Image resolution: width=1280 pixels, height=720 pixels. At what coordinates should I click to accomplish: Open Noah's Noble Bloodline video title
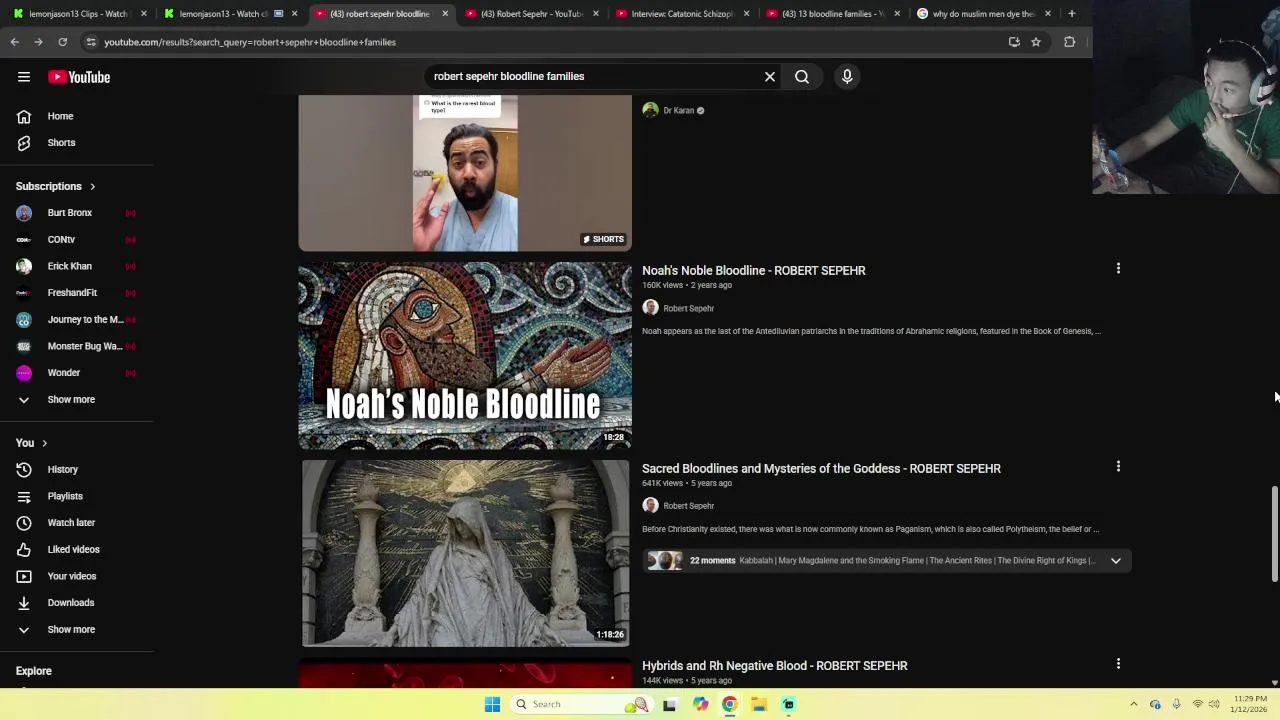(x=754, y=270)
